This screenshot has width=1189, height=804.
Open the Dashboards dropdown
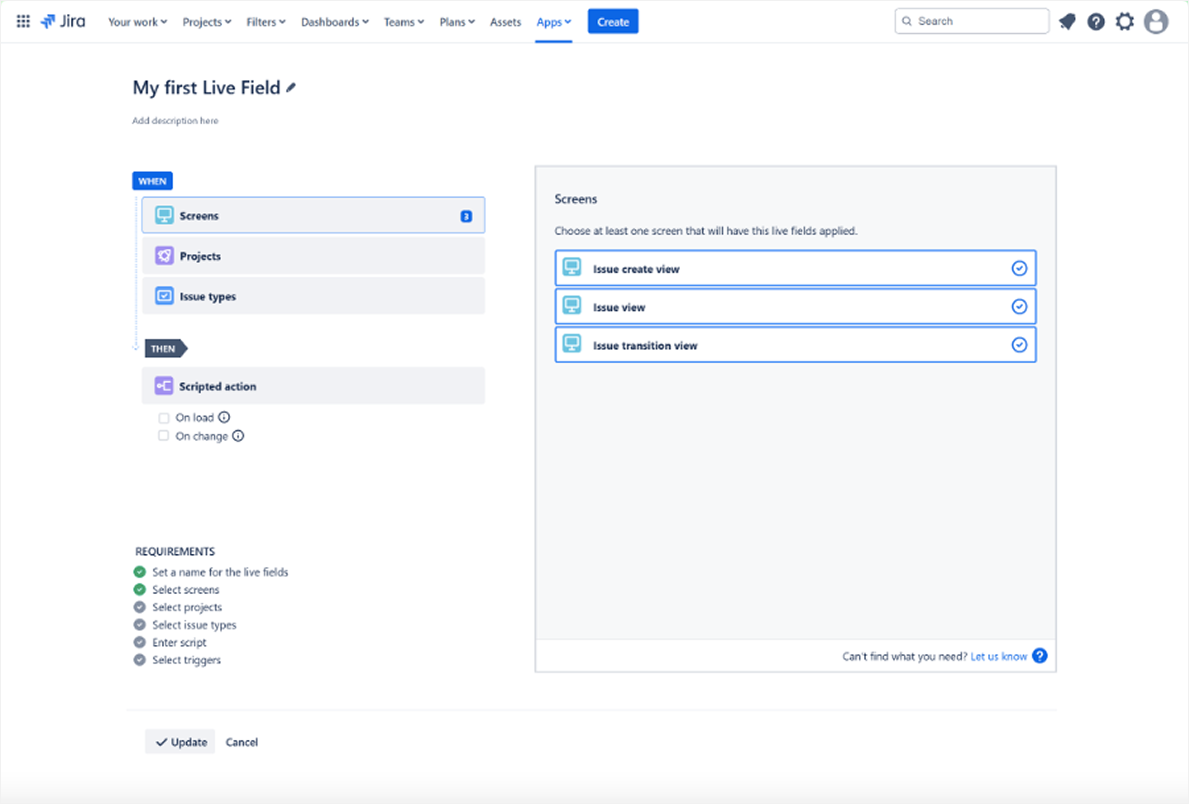pyautogui.click(x=334, y=22)
